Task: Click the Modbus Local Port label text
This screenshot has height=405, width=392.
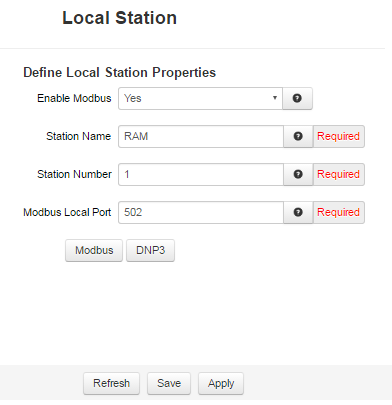Action: click(x=67, y=212)
